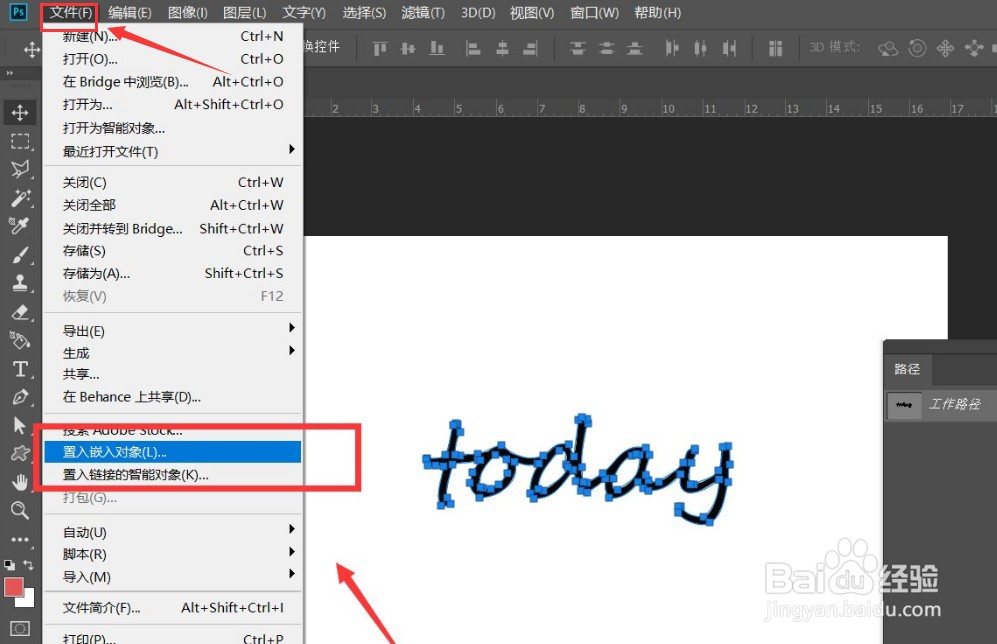Distribute right edges in options bar

tap(729, 48)
